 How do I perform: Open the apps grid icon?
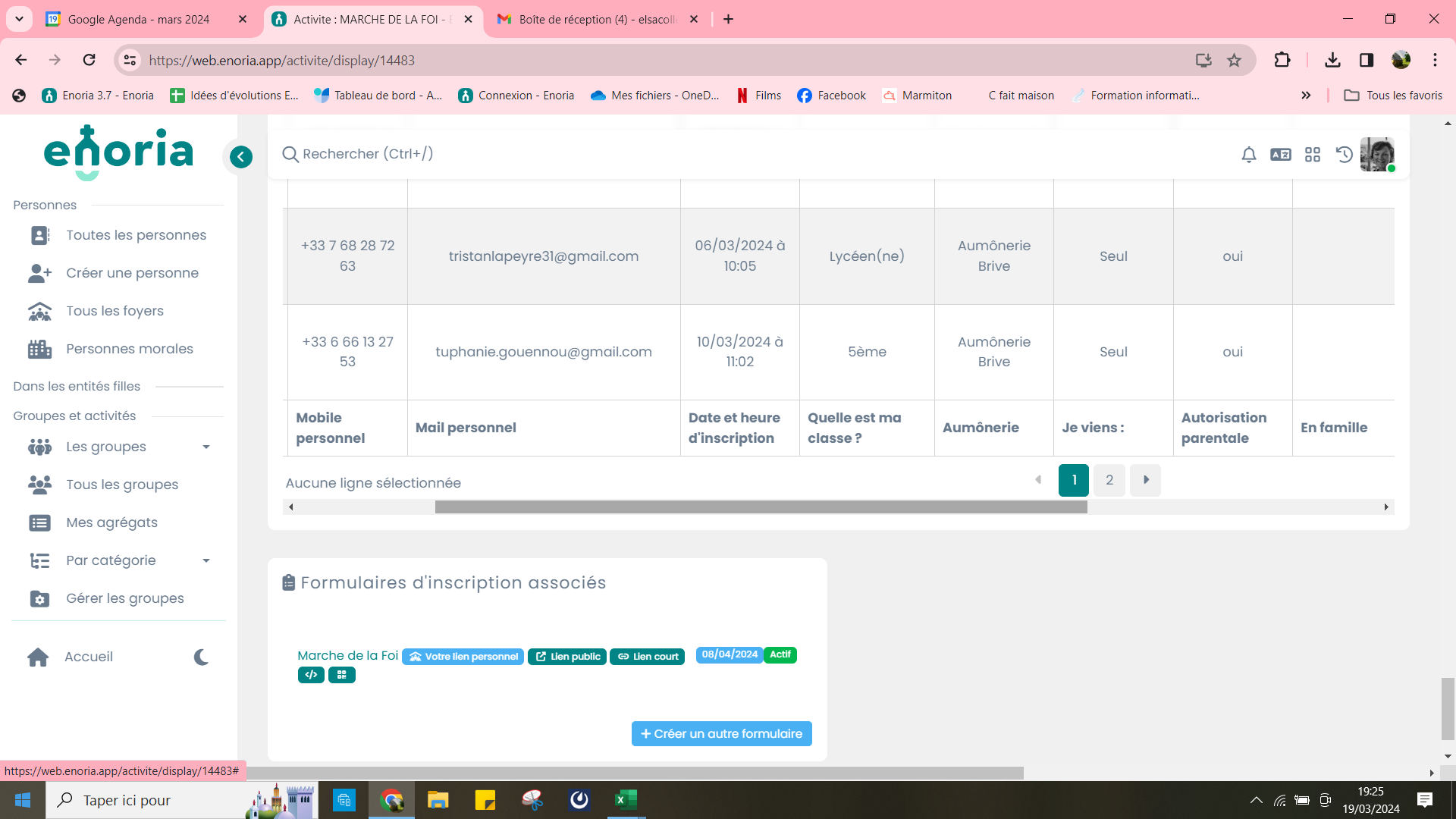[x=1313, y=155]
